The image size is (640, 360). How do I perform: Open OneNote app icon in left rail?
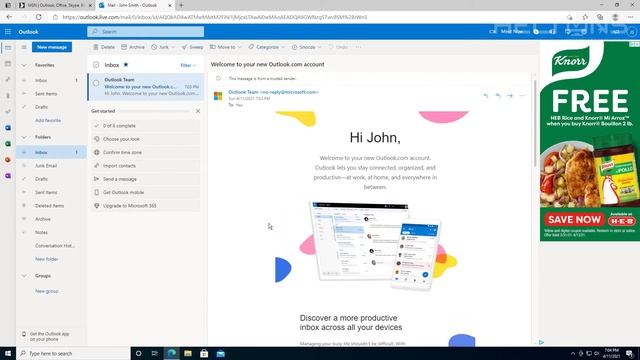(x=8, y=176)
